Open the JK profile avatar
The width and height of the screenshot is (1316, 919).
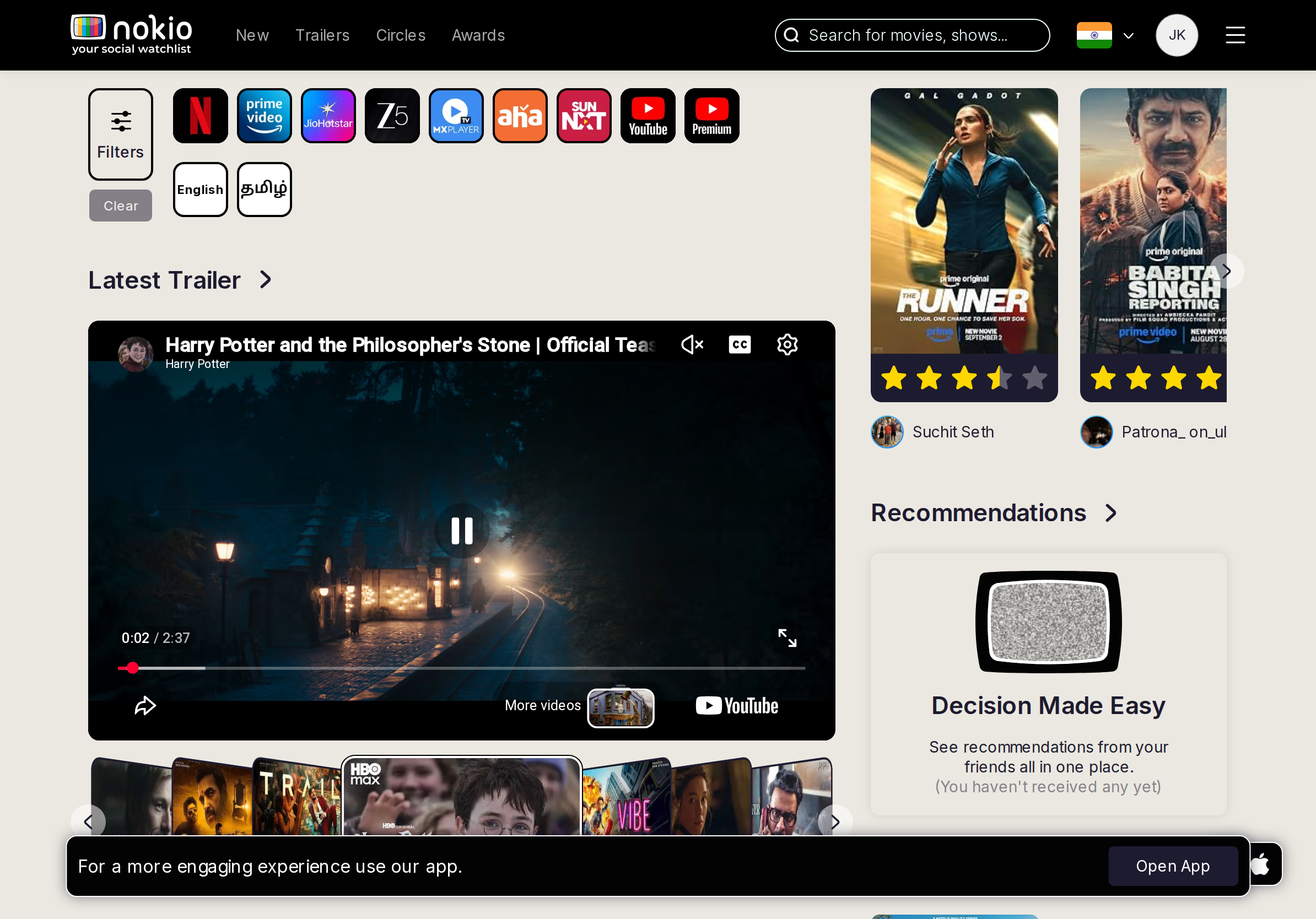1177,35
